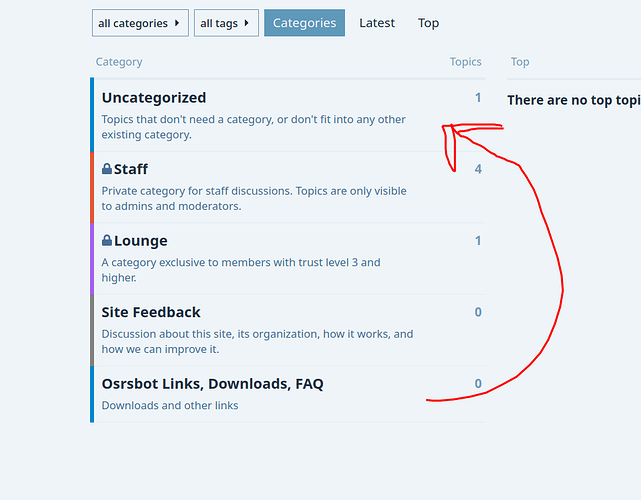Open the Site Feedback category
The image size is (641, 500).
click(151, 312)
